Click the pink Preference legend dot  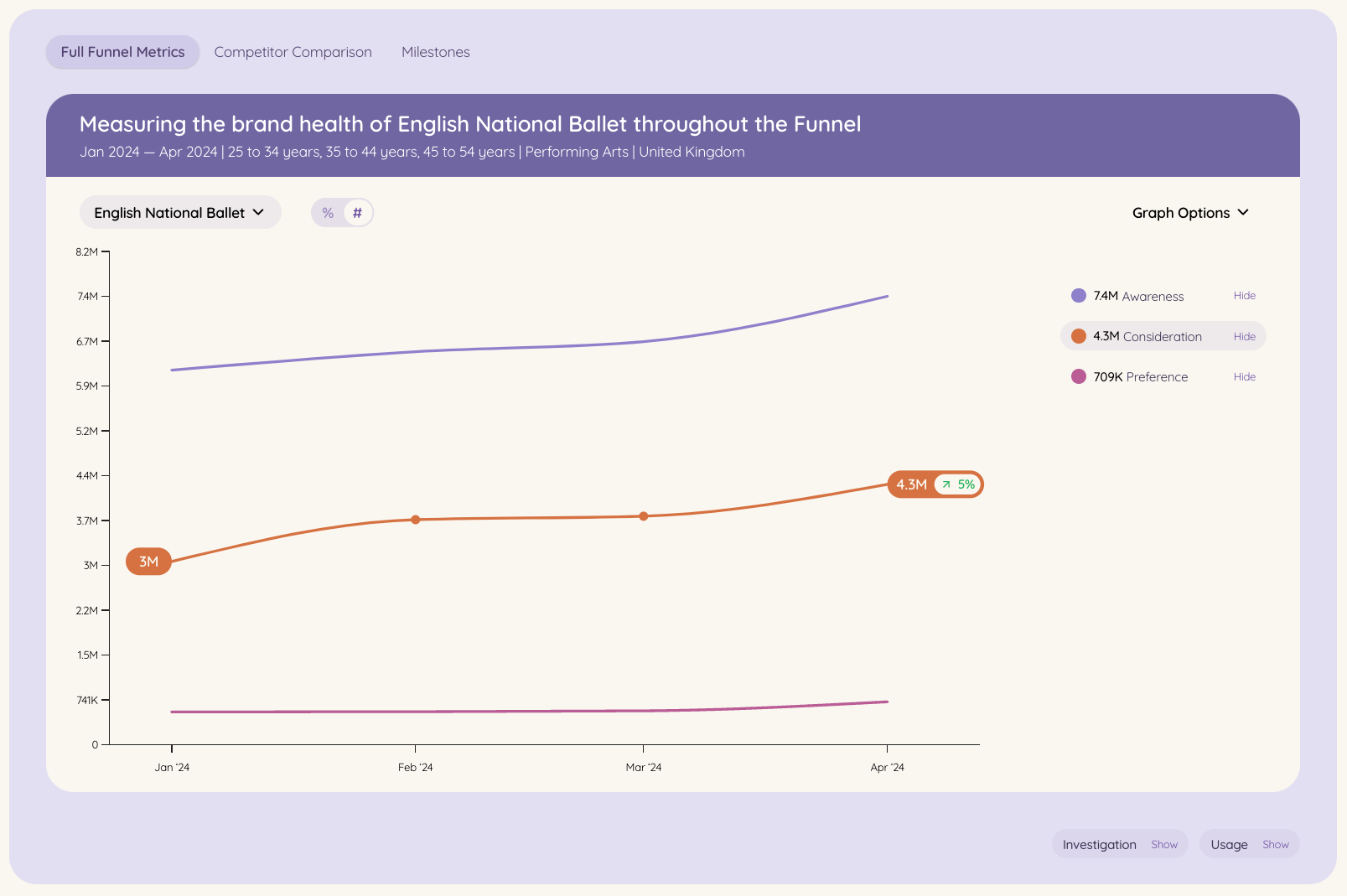[x=1079, y=376]
